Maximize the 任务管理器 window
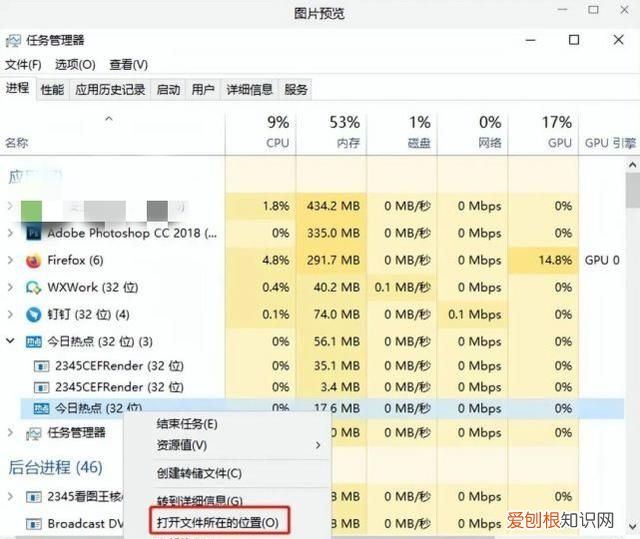The height and width of the screenshot is (539, 640). [x=574, y=40]
